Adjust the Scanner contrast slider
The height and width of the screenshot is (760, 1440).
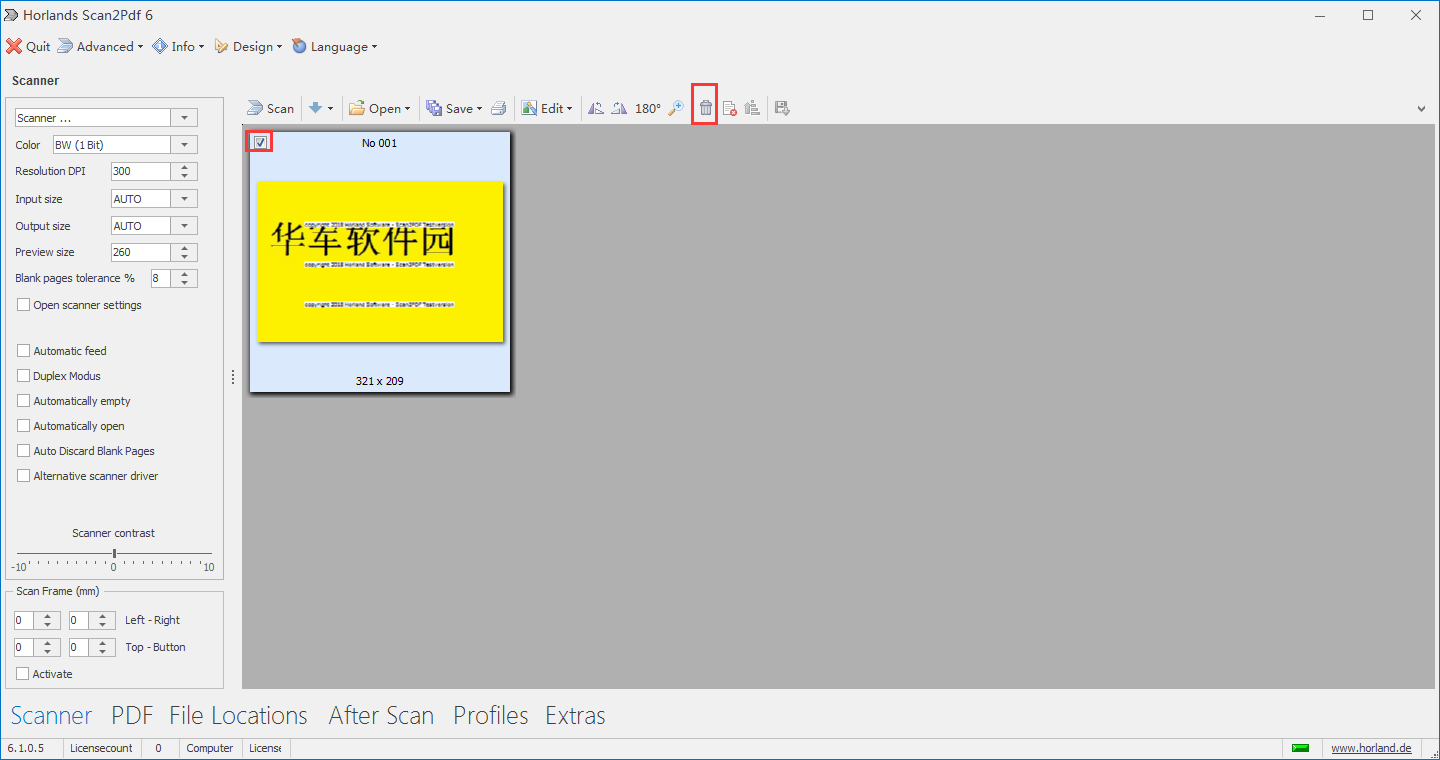[113, 551]
